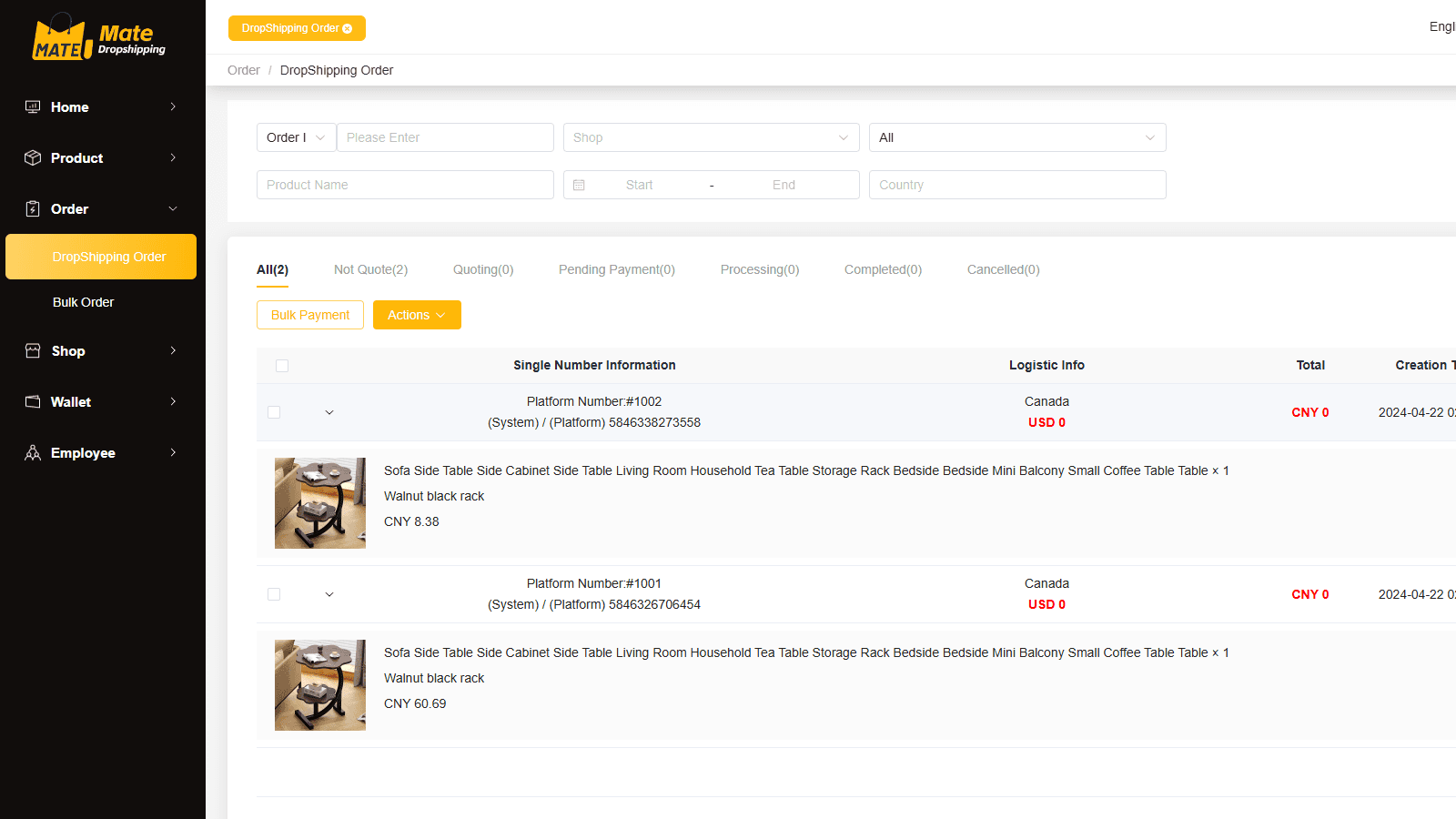Click the Total column header
This screenshot has width=1456, height=819.
[x=1310, y=365]
